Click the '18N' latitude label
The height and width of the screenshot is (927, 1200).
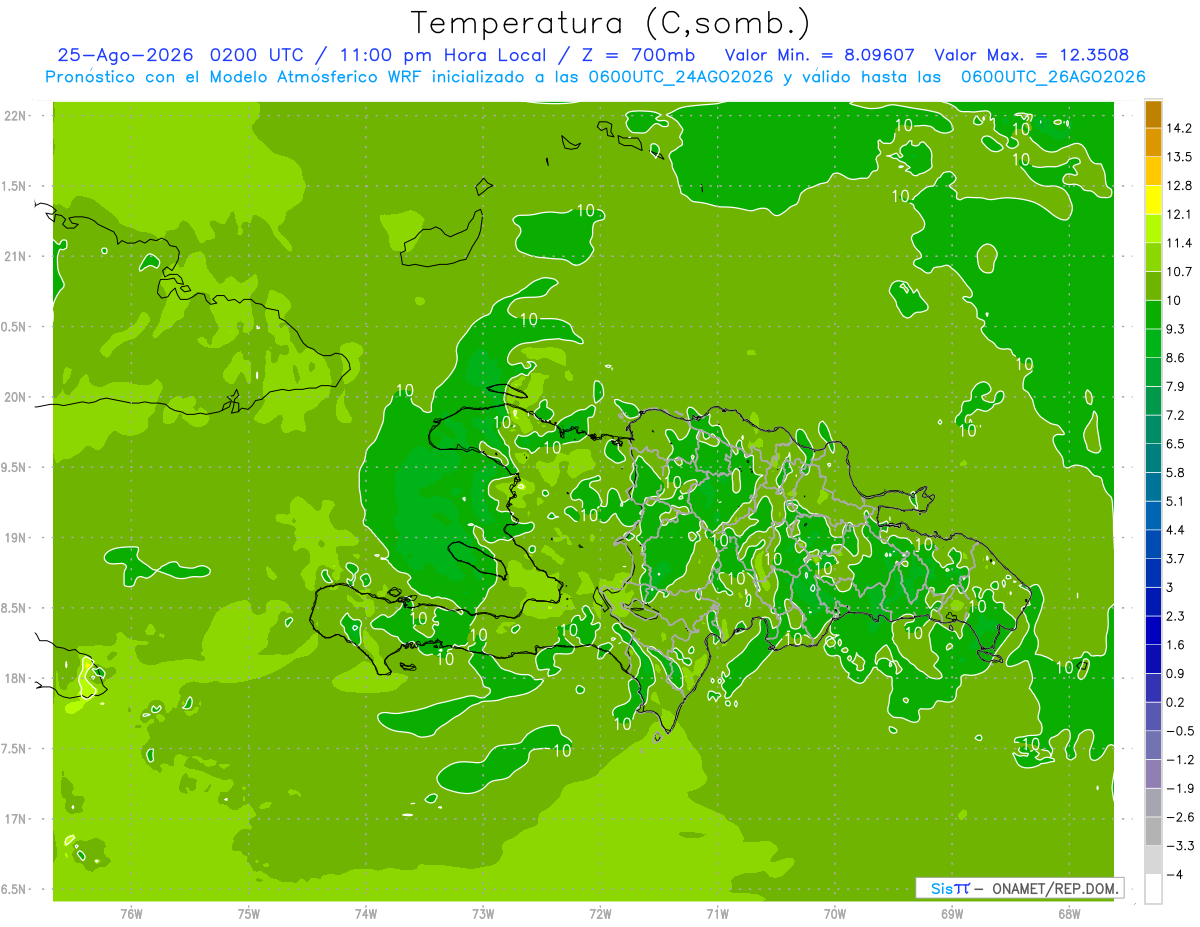click(15, 678)
